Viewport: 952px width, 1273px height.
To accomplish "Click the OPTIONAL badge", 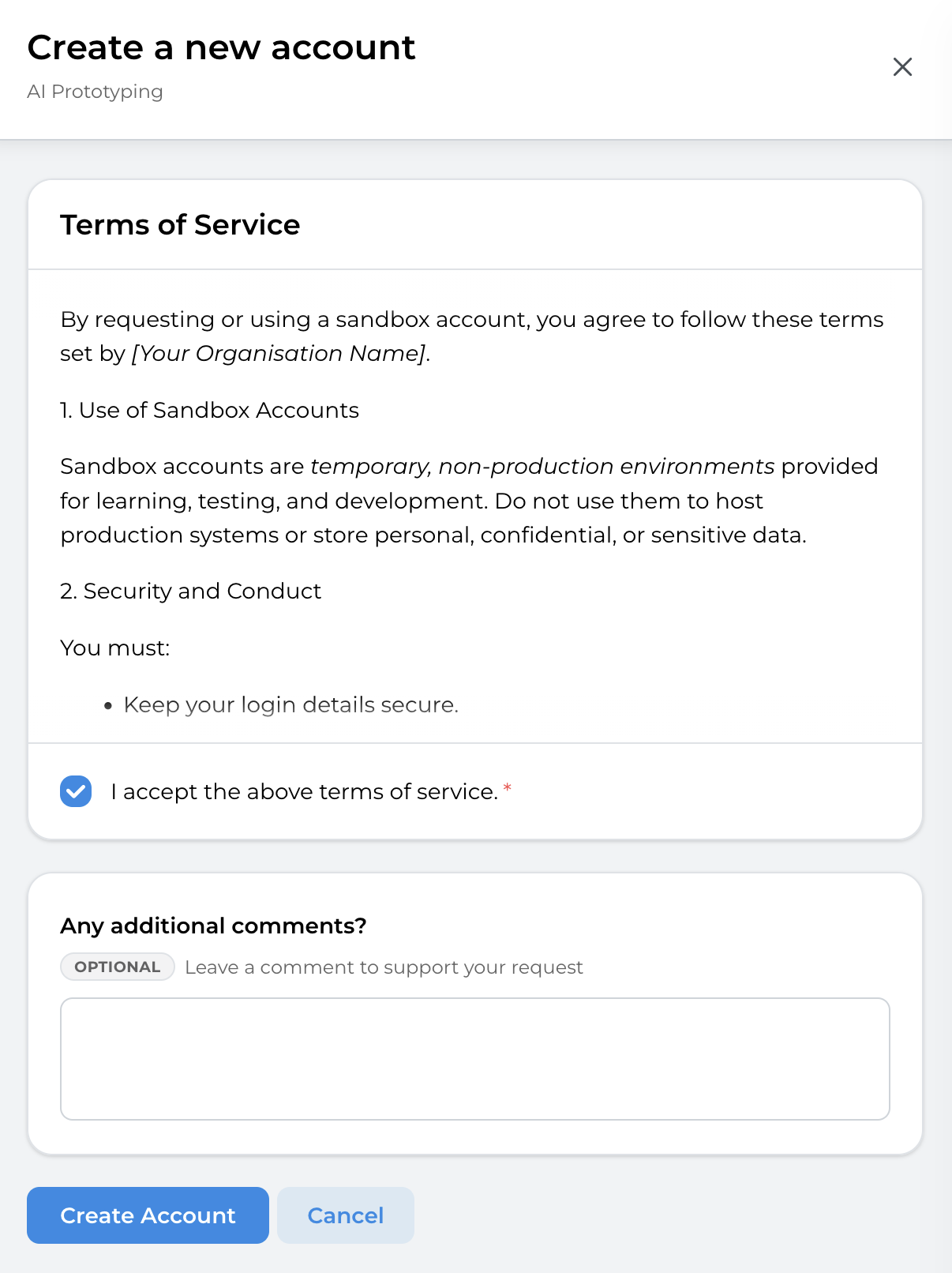I will (x=117, y=967).
